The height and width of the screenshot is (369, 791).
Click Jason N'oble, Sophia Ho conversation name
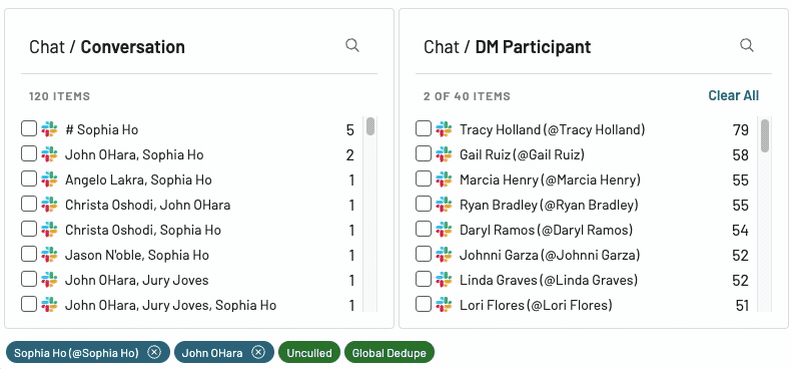[x=137, y=255]
